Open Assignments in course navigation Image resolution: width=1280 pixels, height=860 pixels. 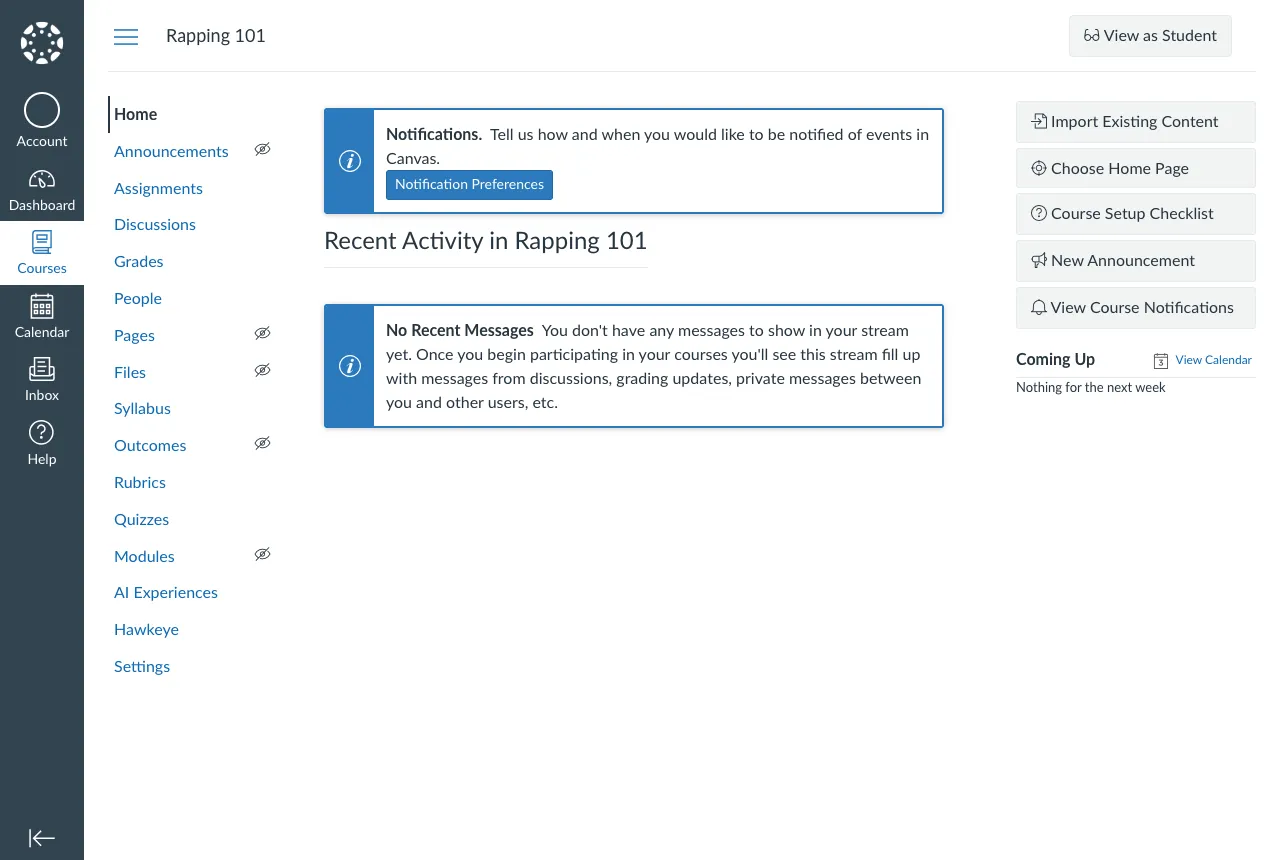click(158, 188)
